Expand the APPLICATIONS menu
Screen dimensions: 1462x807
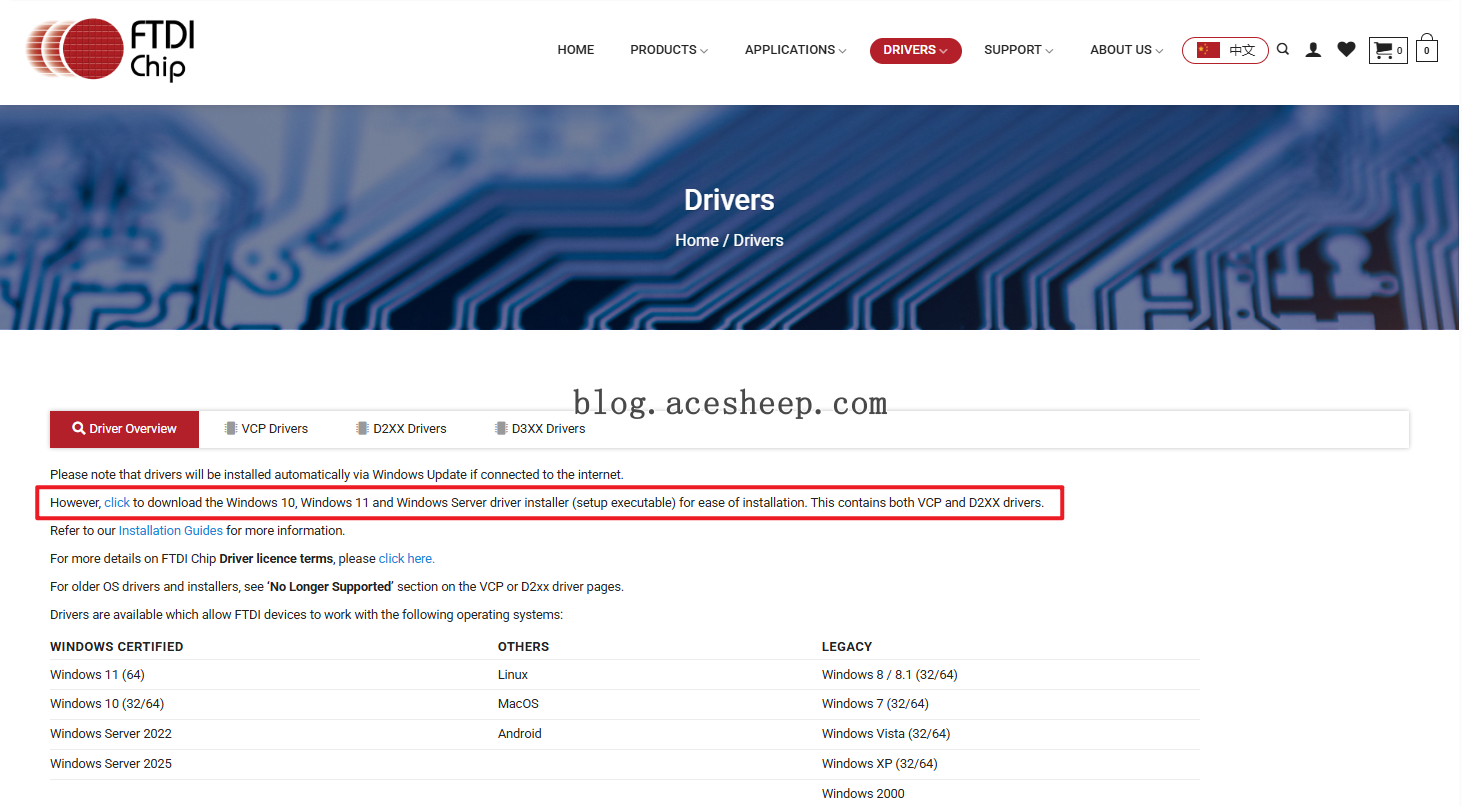coord(795,50)
